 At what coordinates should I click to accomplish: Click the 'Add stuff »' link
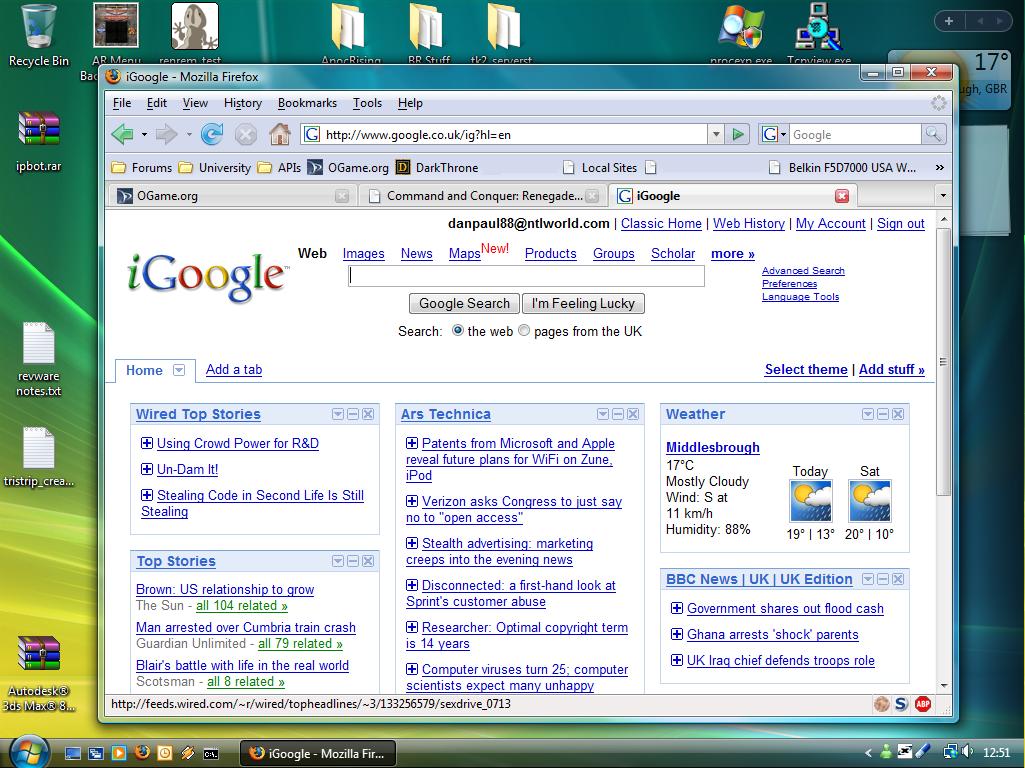pyautogui.click(x=891, y=370)
